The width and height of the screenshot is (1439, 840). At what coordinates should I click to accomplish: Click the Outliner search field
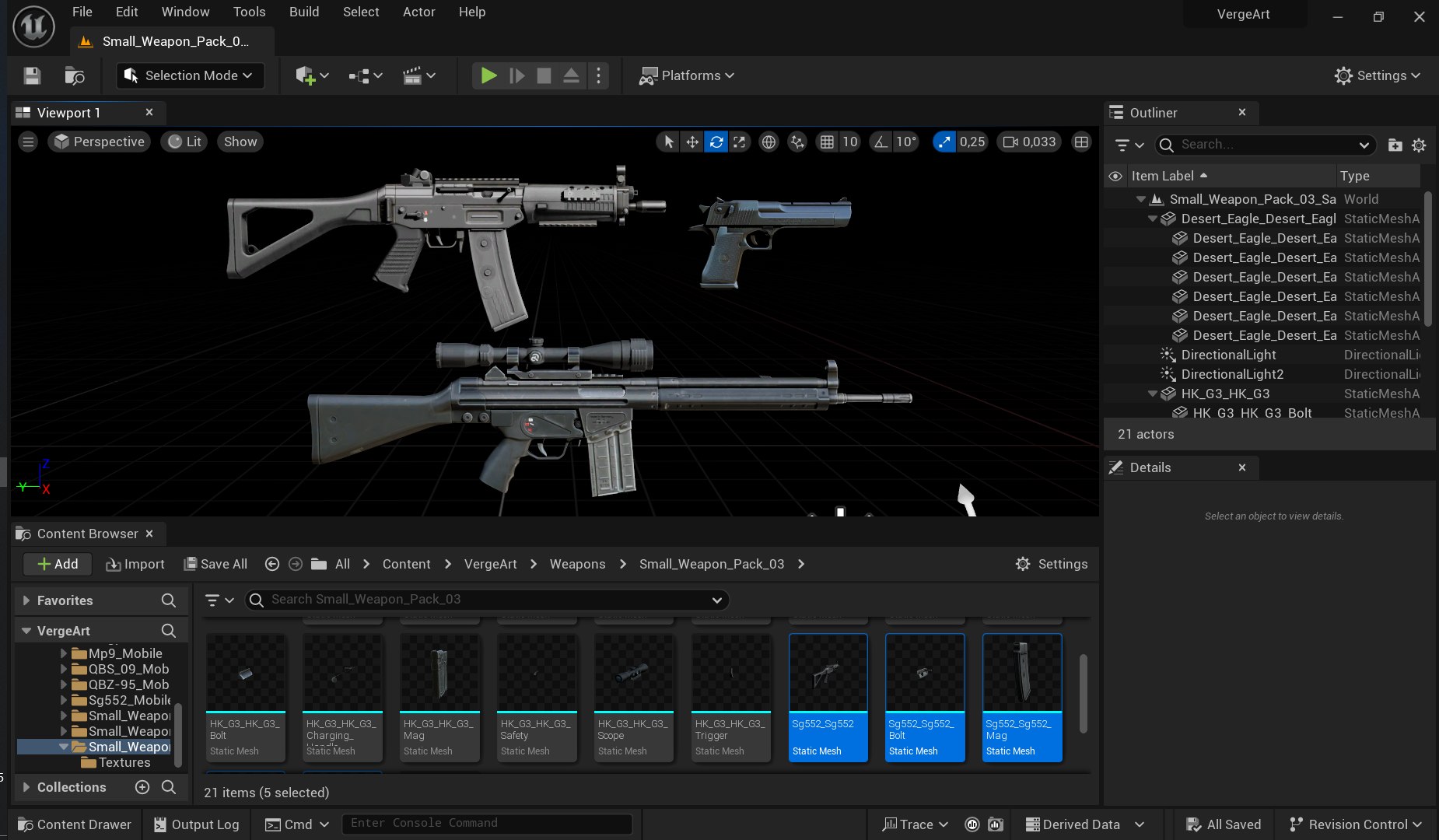[1266, 145]
